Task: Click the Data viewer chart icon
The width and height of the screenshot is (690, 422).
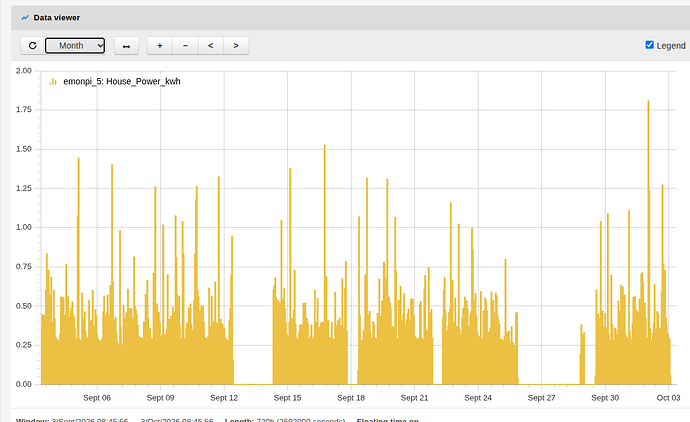Action: pos(25,18)
